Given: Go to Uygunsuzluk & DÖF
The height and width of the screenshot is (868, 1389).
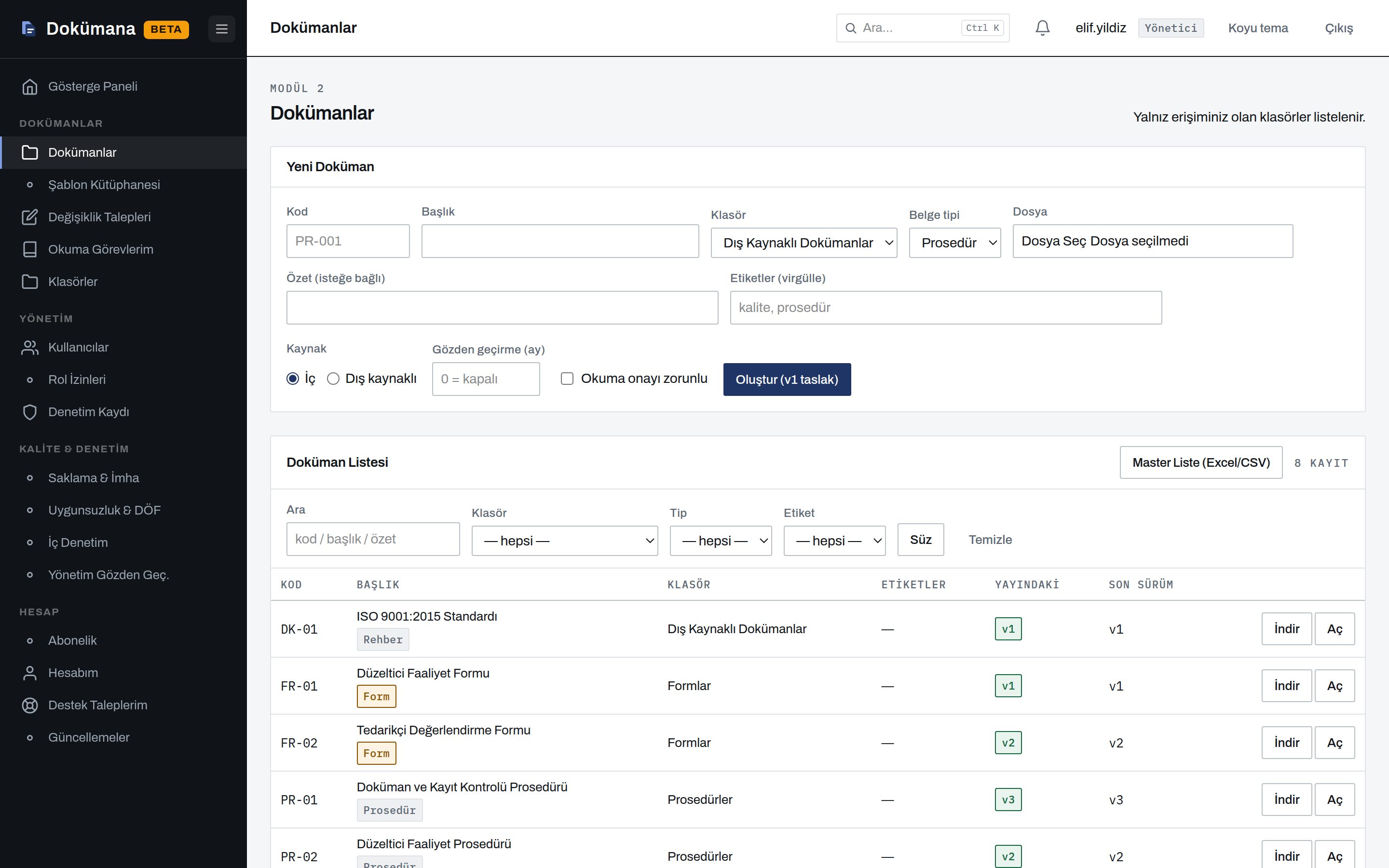Looking at the screenshot, I should point(123,510).
